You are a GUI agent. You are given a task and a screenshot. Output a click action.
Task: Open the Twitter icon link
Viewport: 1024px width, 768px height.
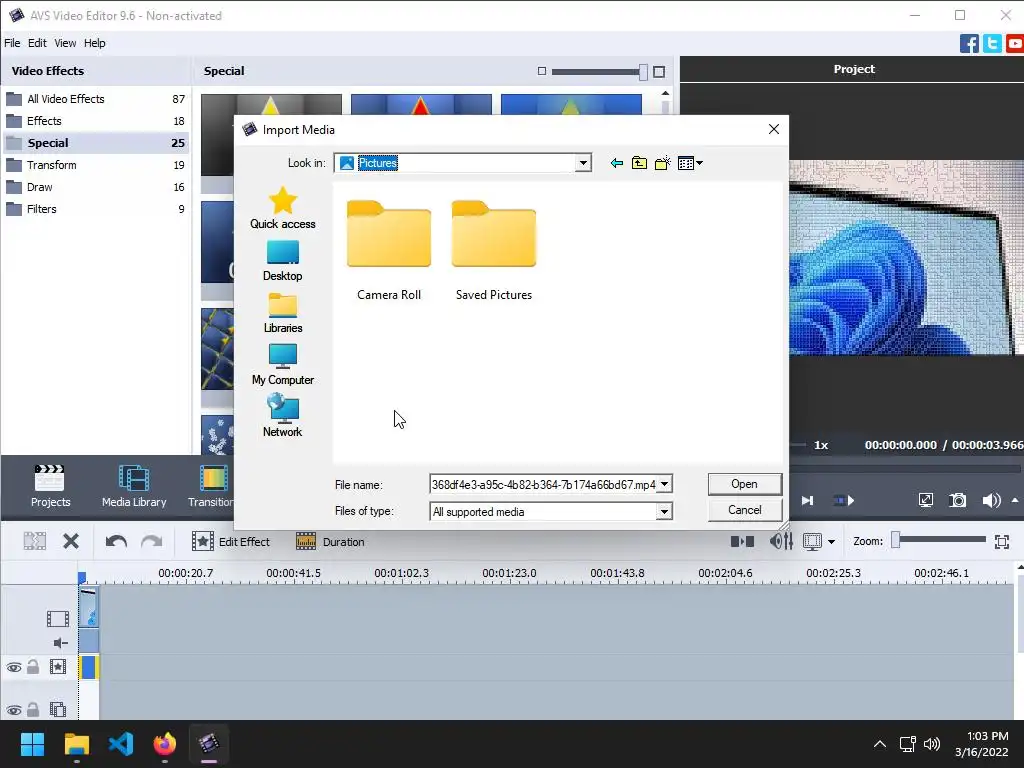992,44
